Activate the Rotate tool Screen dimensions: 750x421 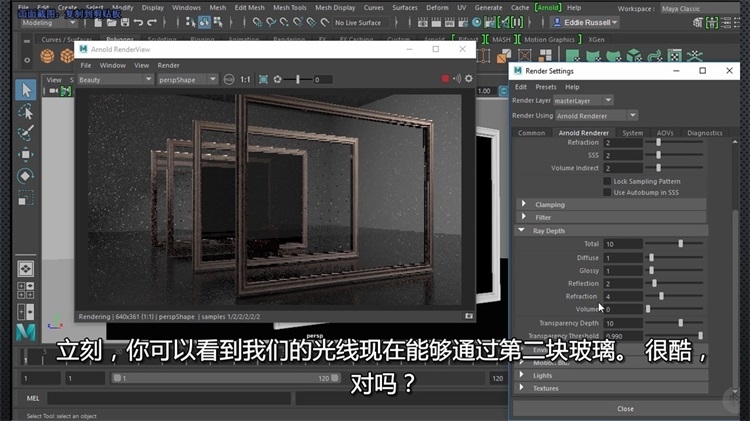[26, 176]
